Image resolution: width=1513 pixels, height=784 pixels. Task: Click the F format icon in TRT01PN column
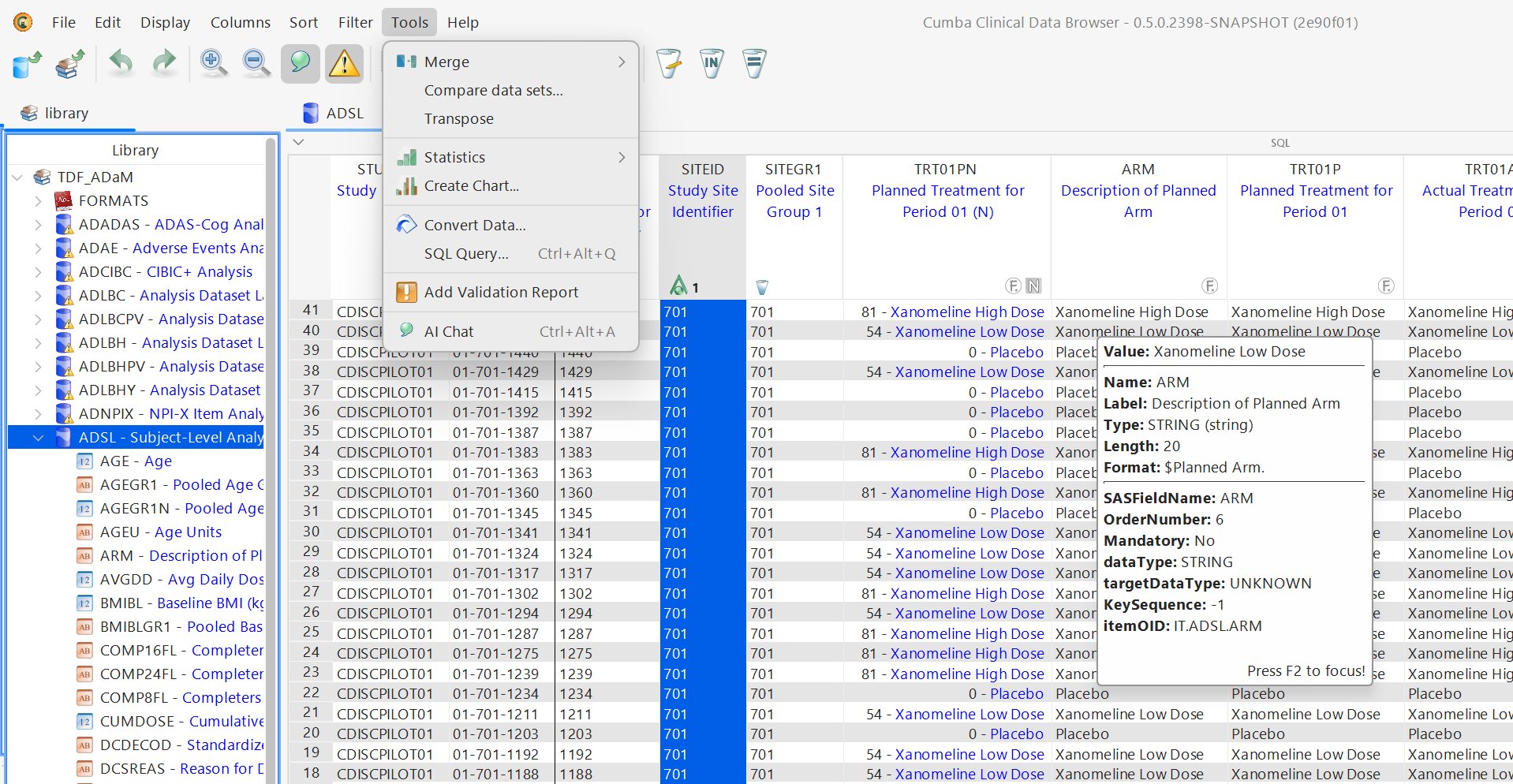[x=1013, y=286]
